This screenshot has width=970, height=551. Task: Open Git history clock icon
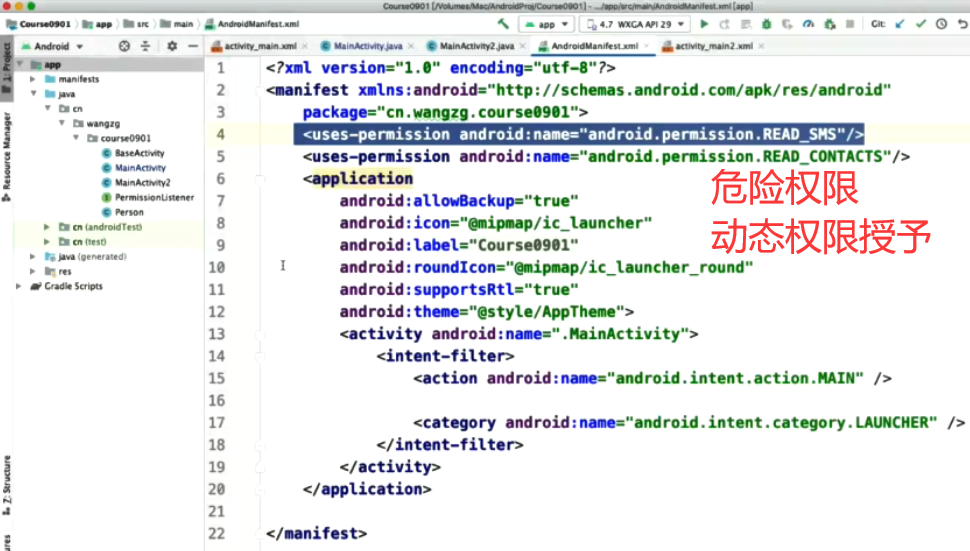point(942,24)
